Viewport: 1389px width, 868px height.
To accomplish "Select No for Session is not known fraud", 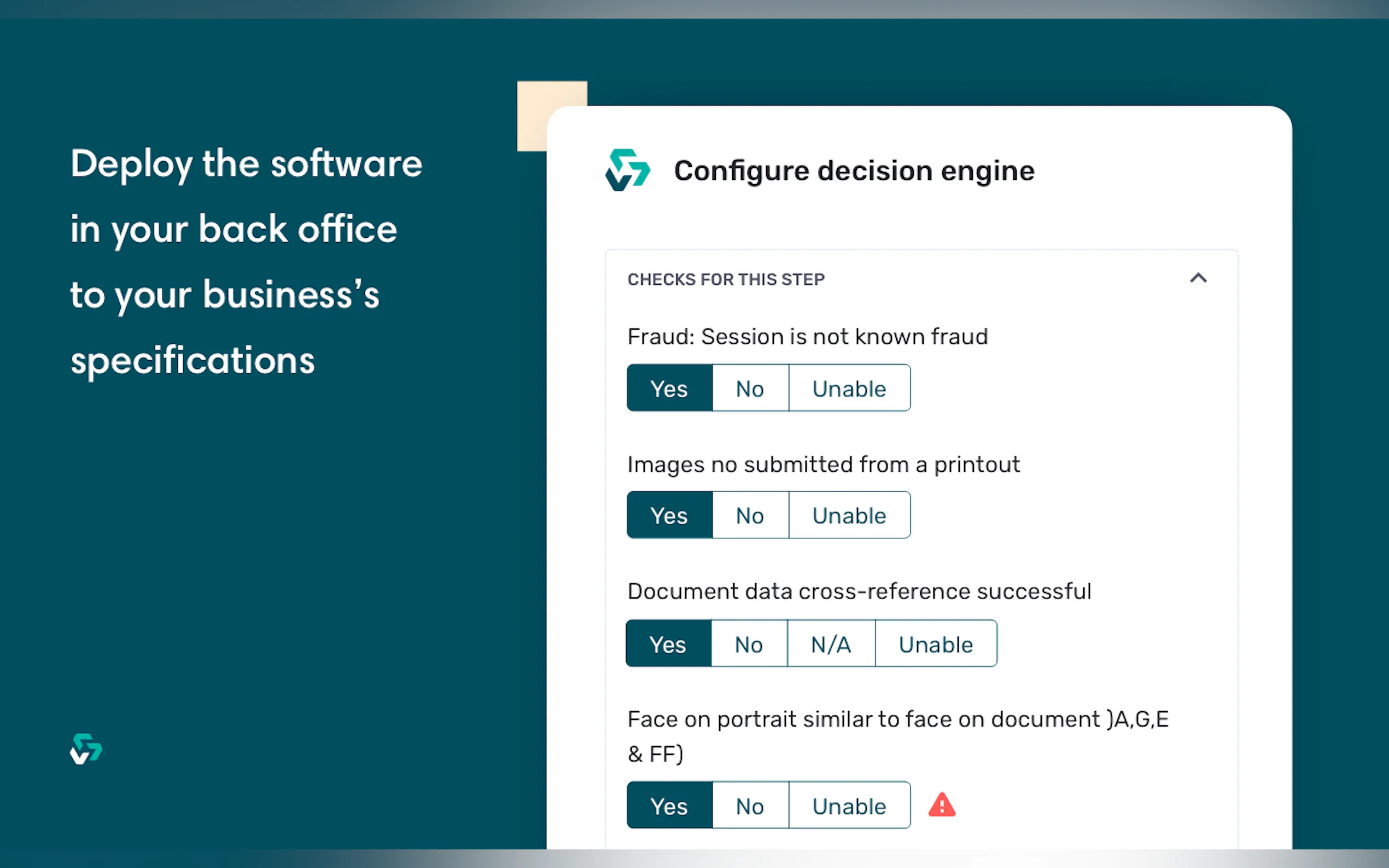I will click(x=750, y=389).
